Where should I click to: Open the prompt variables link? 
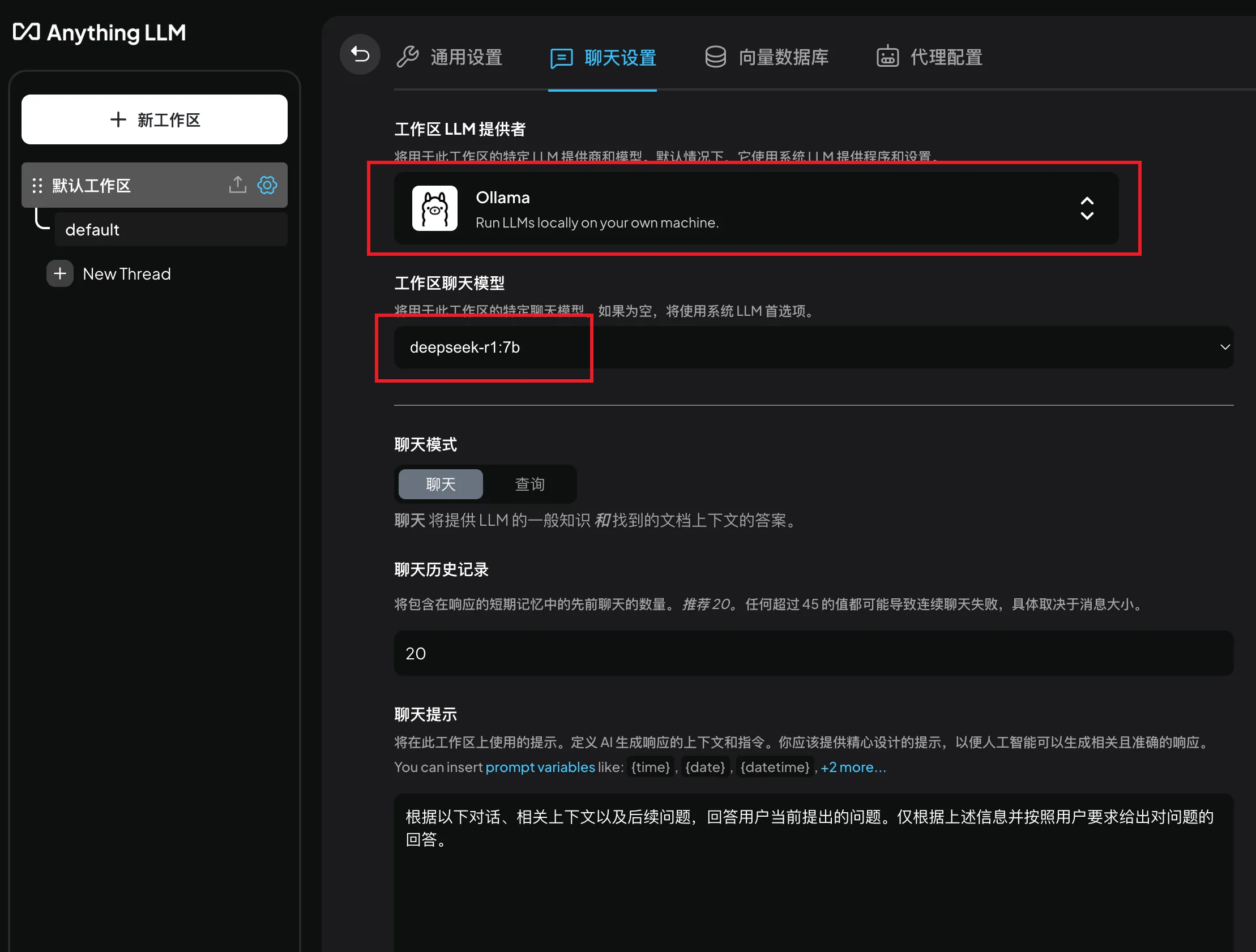[x=540, y=767]
